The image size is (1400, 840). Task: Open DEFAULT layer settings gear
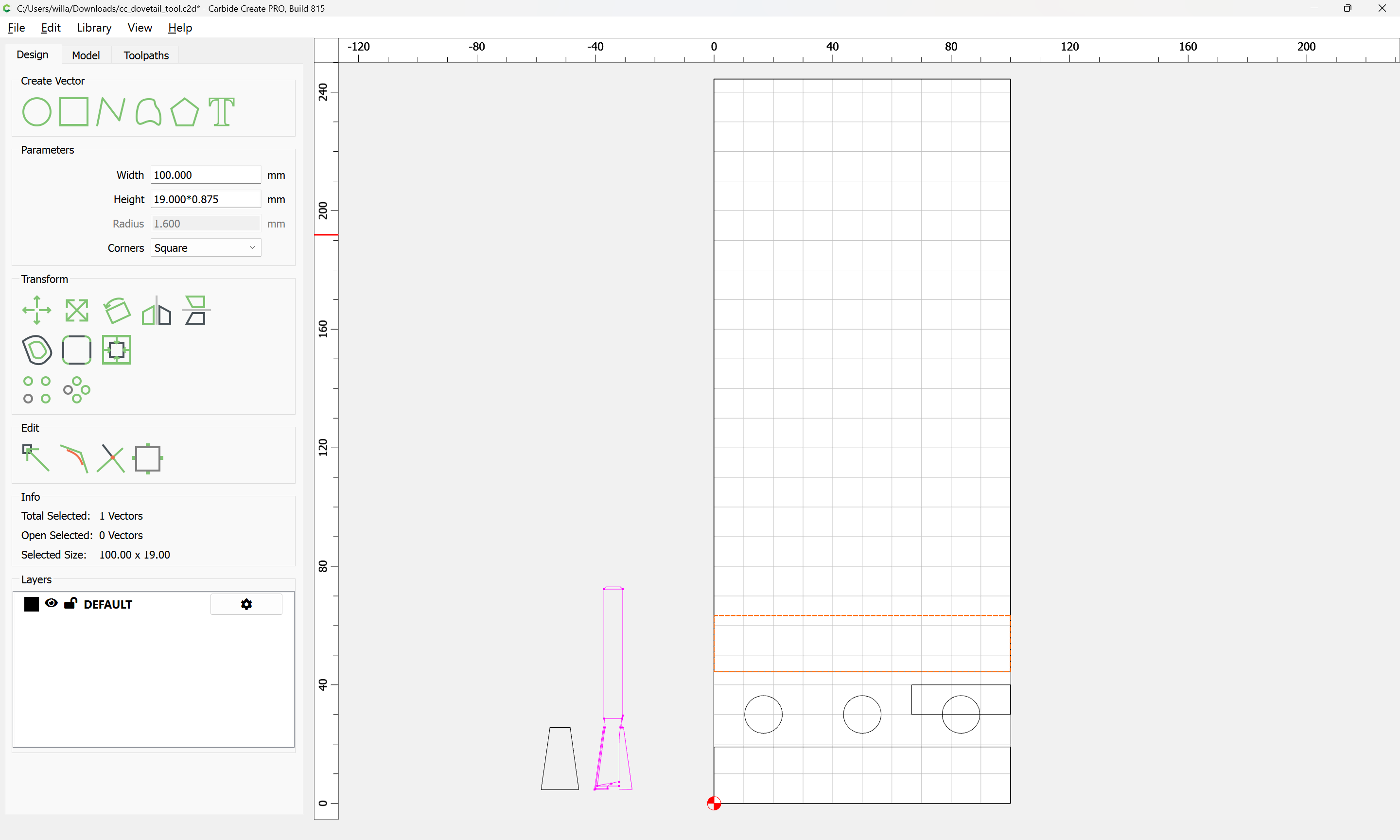[x=246, y=604]
